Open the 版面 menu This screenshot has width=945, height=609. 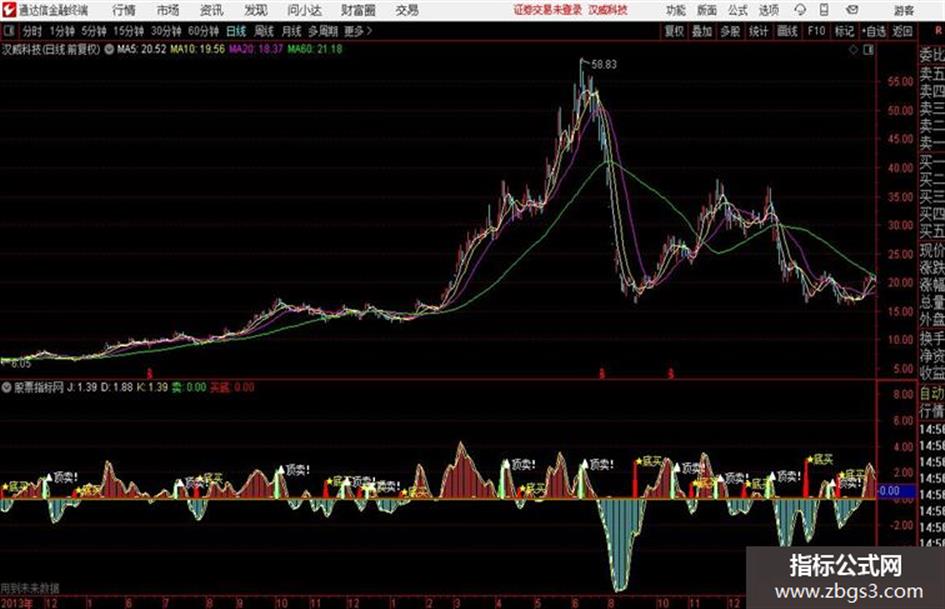pyautogui.click(x=707, y=10)
